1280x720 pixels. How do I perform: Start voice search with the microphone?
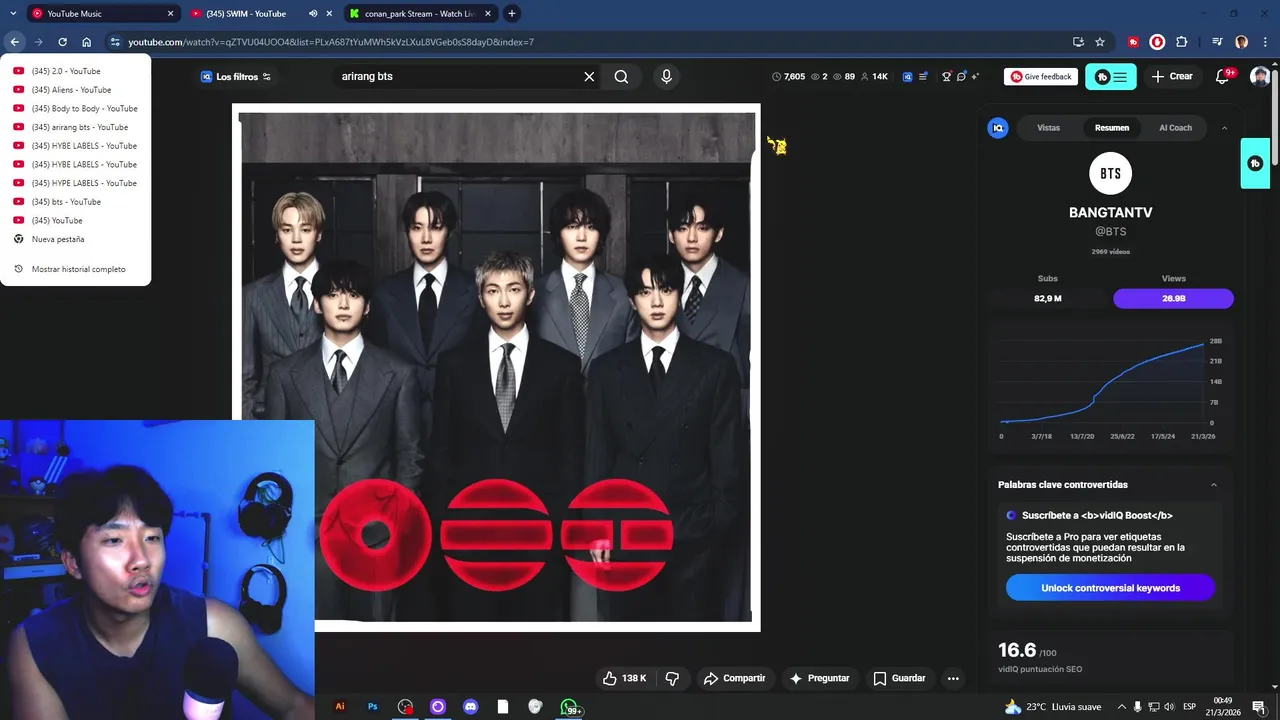tap(666, 77)
